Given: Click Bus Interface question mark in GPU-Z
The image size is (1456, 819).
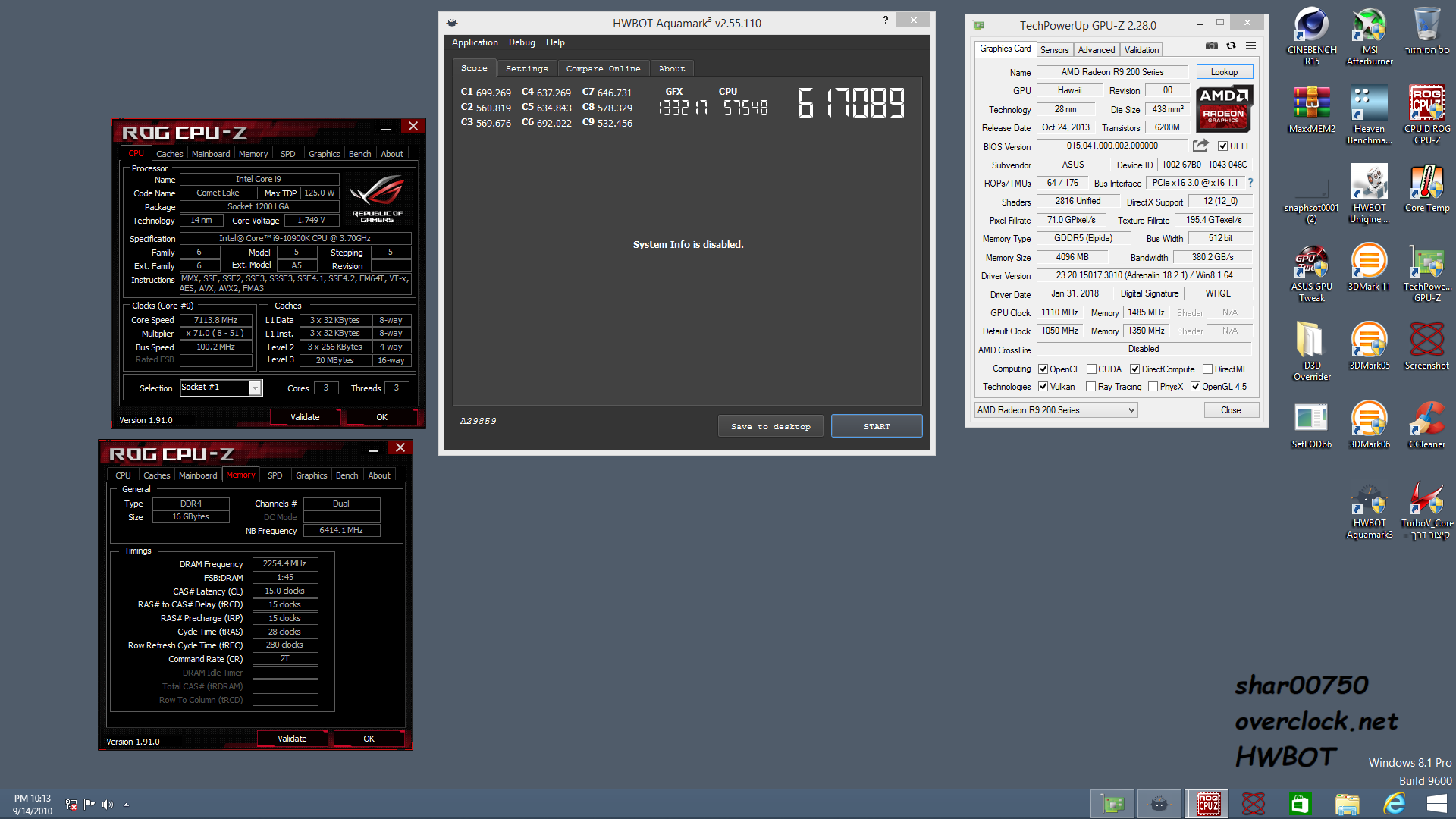Looking at the screenshot, I should click(x=1250, y=183).
